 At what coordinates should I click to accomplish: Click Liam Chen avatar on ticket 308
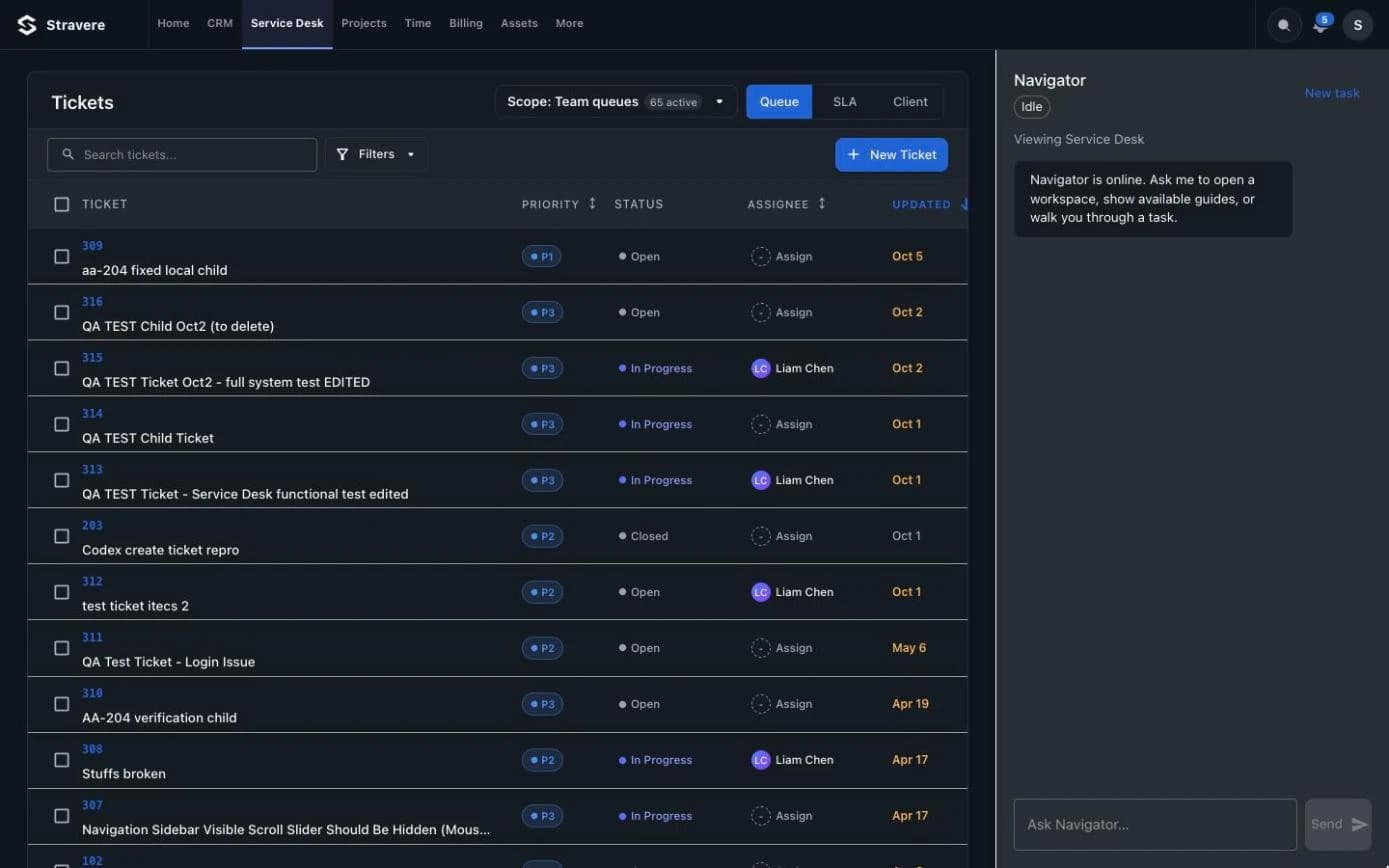pyautogui.click(x=761, y=760)
